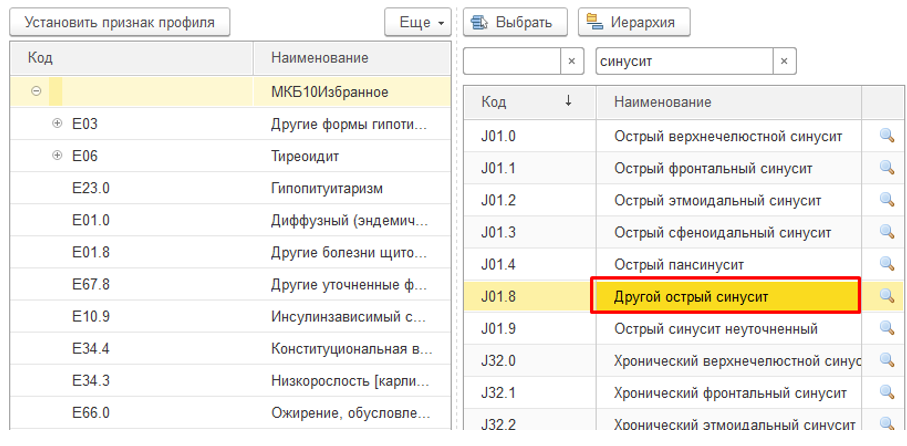907x446 pixels.
Task: Click magnifier icon beside Острый фронтальный синусит
Action: (x=885, y=167)
